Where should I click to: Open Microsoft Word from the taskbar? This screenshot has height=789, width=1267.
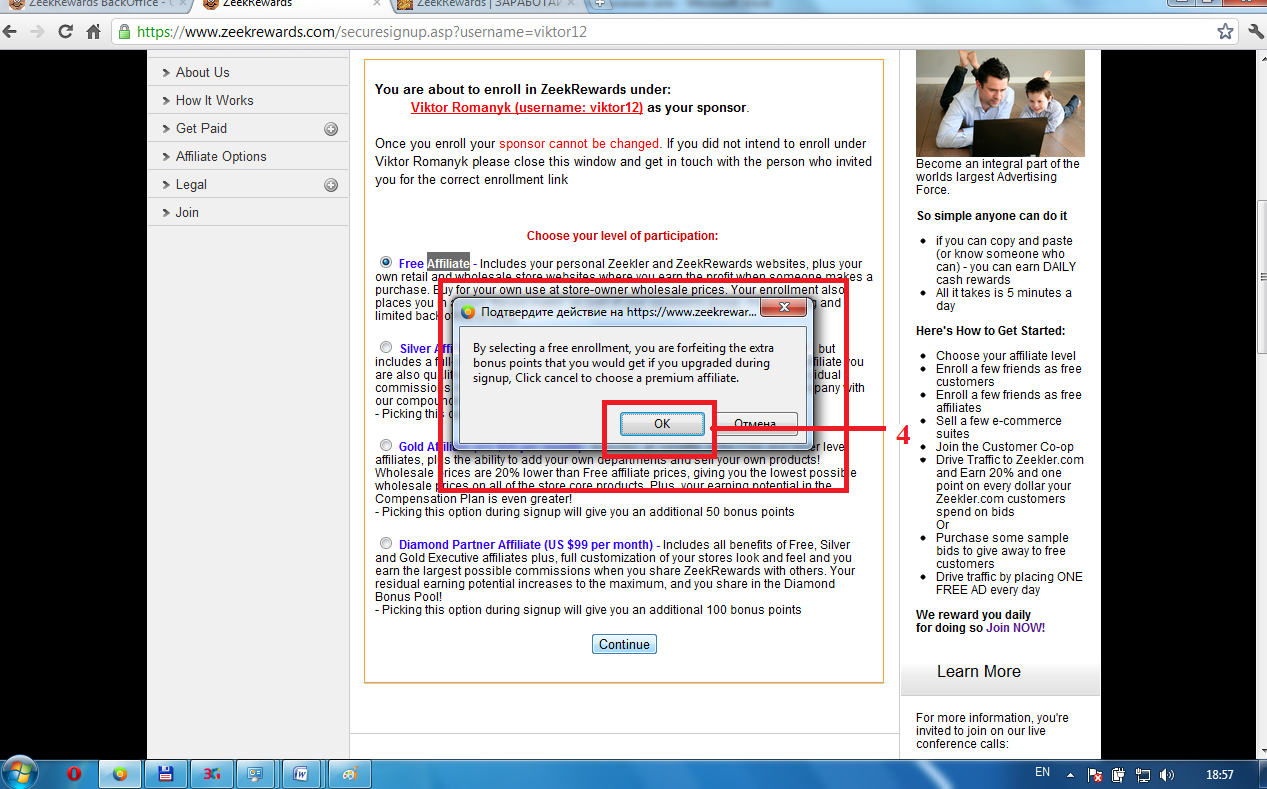tap(301, 774)
